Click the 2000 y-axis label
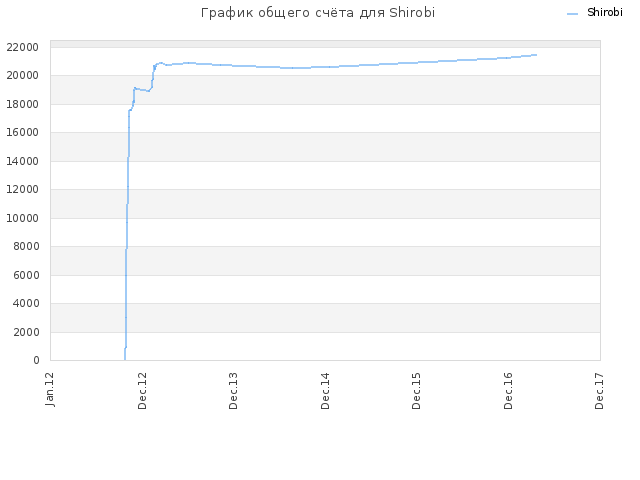 (26, 332)
